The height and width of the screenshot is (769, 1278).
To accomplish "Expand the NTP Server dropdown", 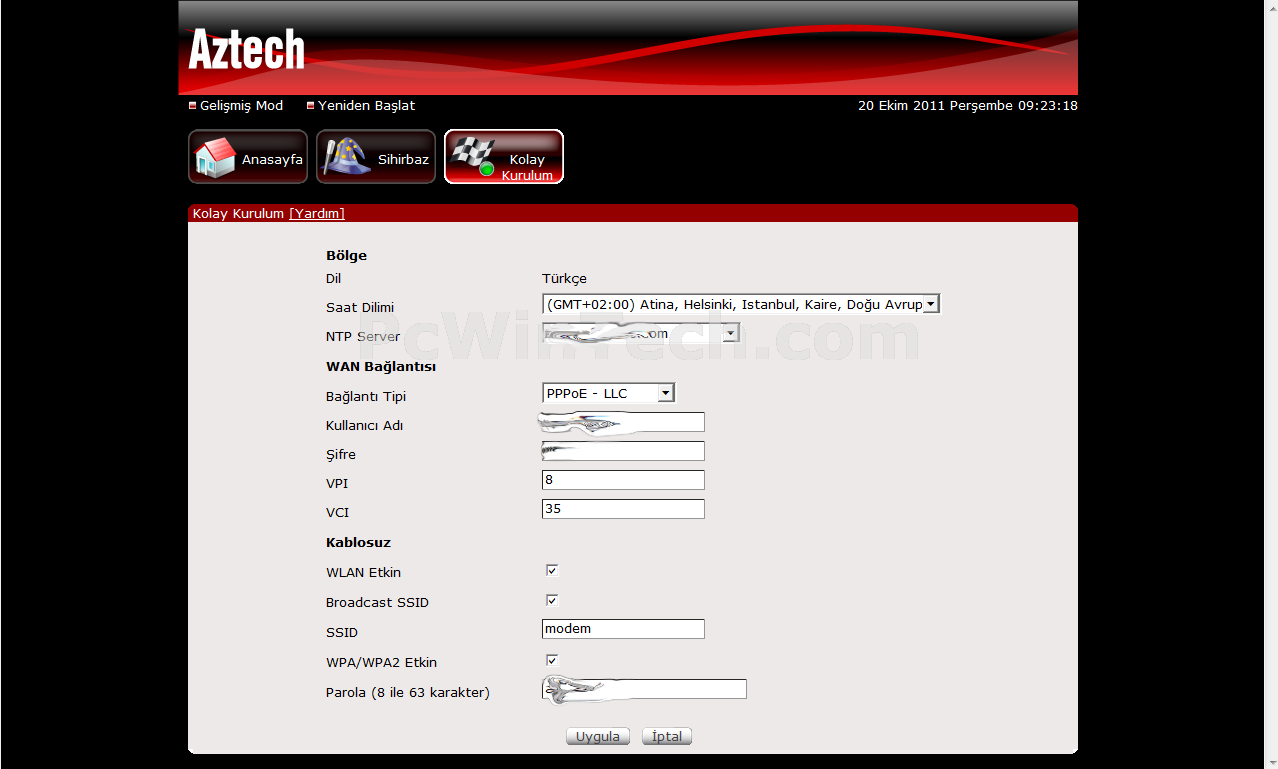I will 730,334.
